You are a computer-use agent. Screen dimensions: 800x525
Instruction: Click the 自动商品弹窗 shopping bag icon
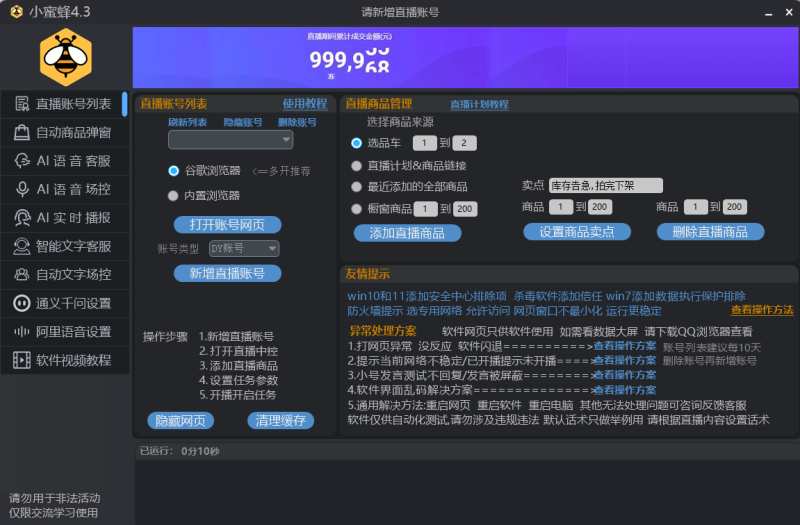21,133
